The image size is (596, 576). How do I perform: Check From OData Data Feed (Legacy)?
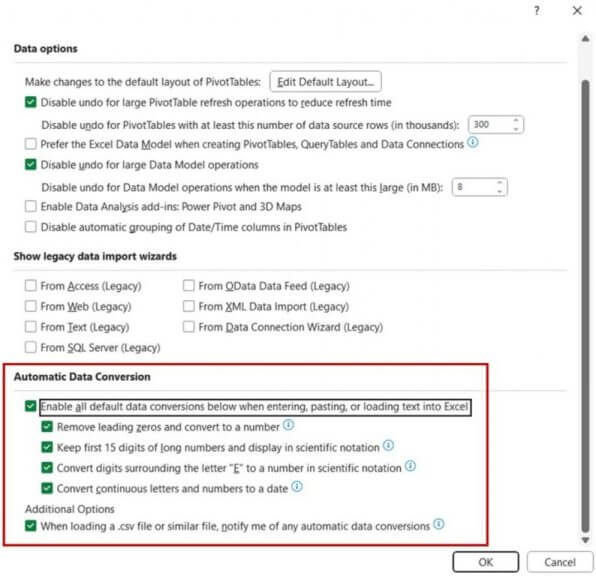189,286
